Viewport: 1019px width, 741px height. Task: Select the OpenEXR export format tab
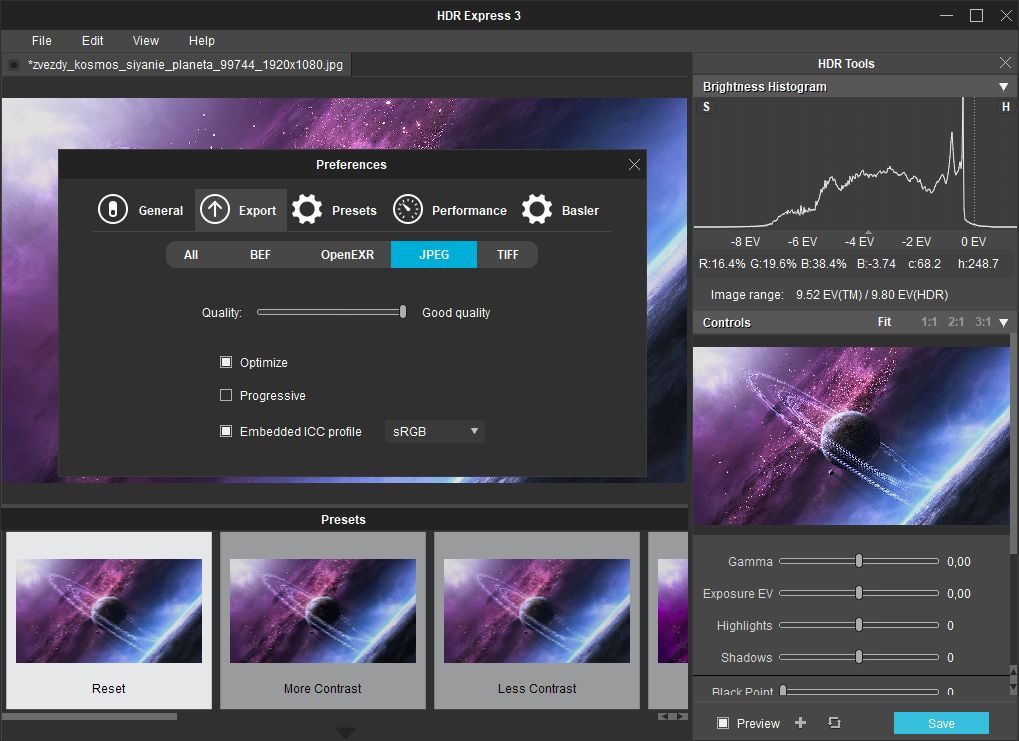tap(347, 255)
